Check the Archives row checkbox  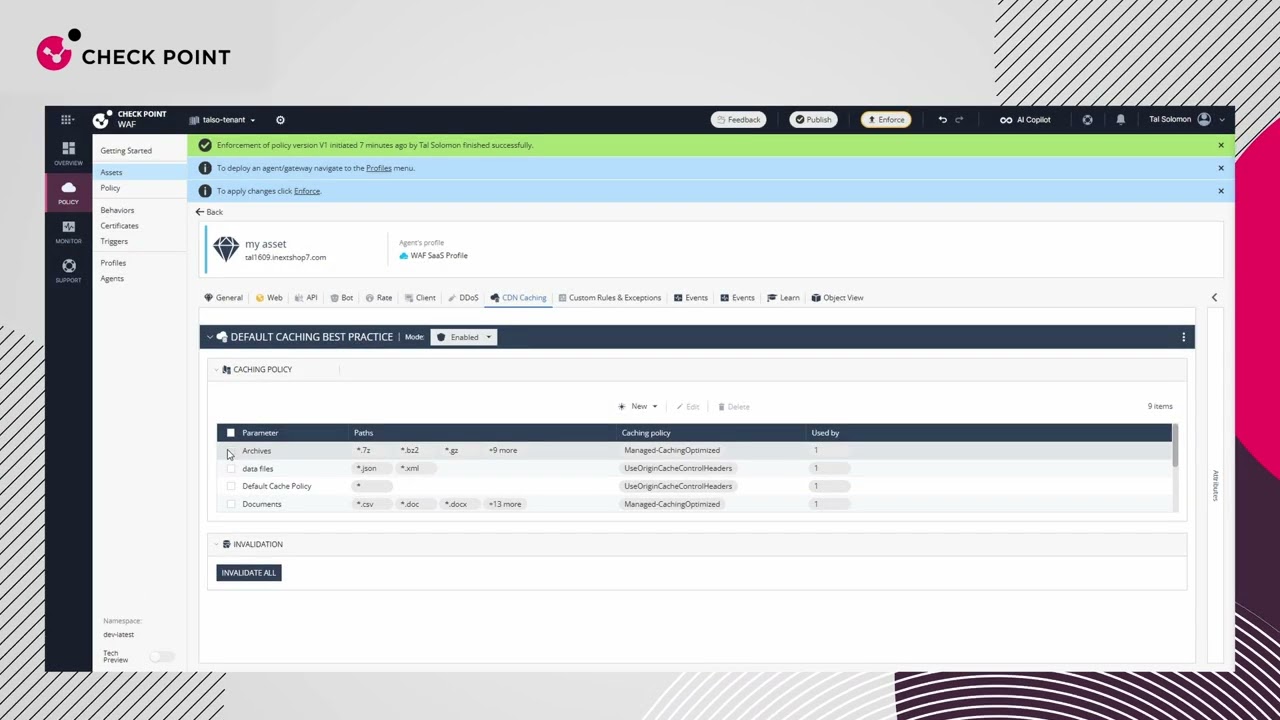(231, 451)
